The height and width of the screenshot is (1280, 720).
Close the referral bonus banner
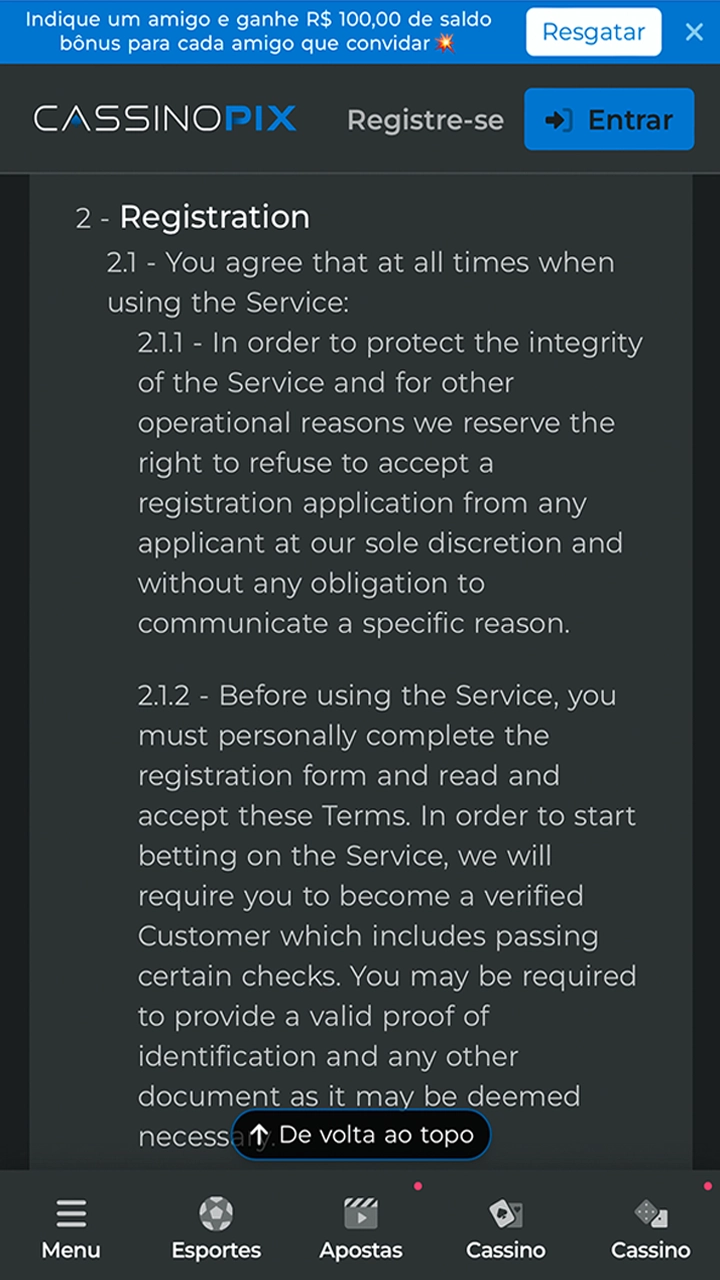[694, 32]
